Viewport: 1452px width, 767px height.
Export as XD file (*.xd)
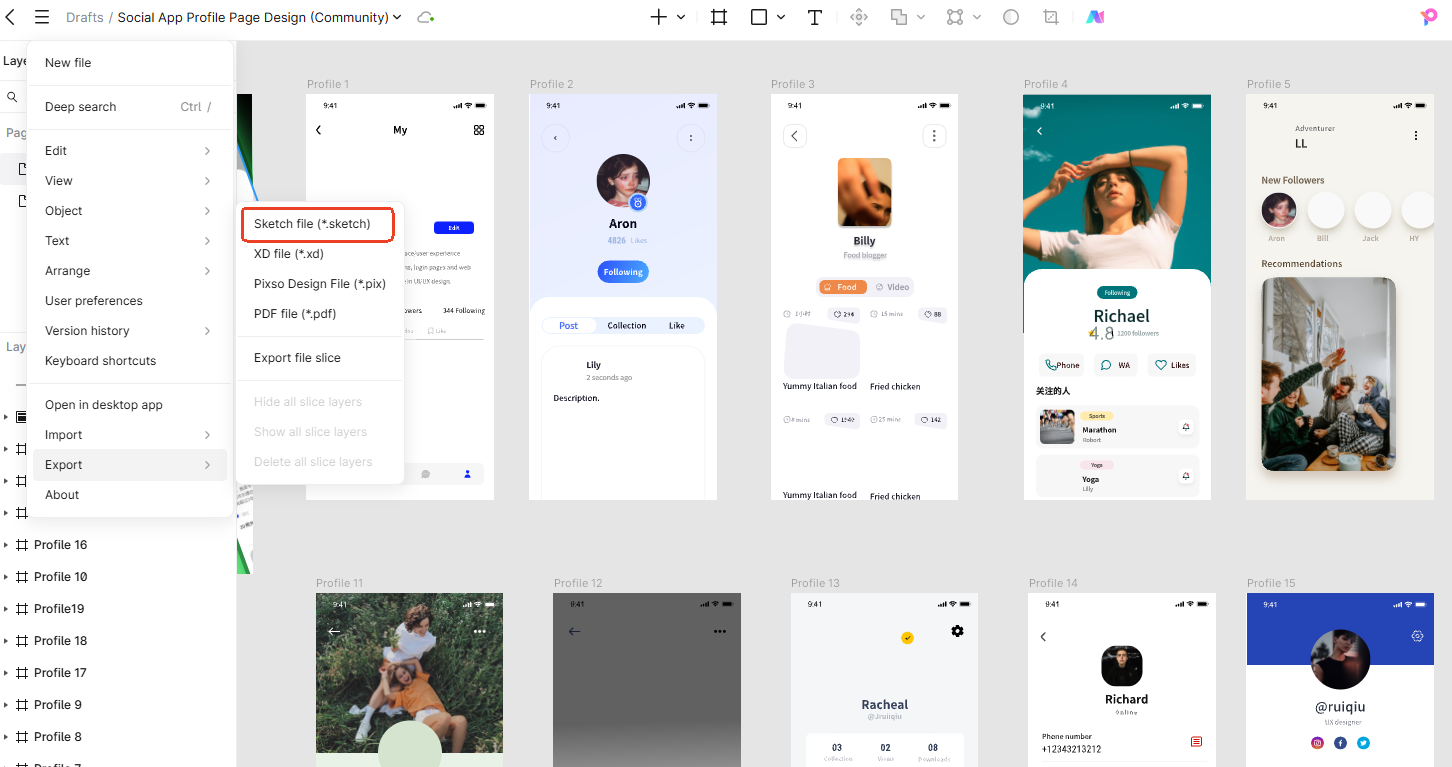[319, 254]
